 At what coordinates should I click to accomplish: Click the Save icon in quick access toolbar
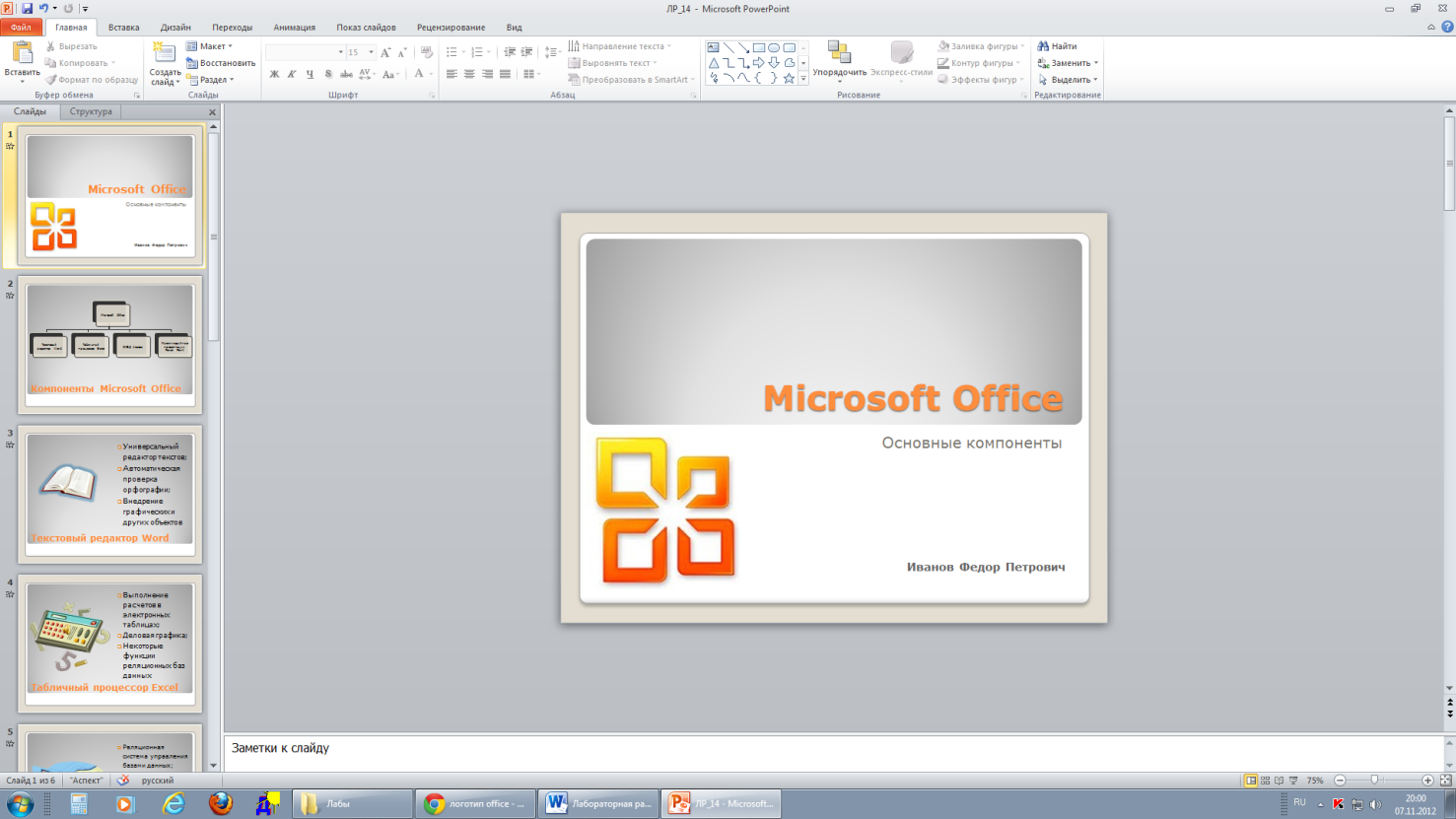click(27, 8)
